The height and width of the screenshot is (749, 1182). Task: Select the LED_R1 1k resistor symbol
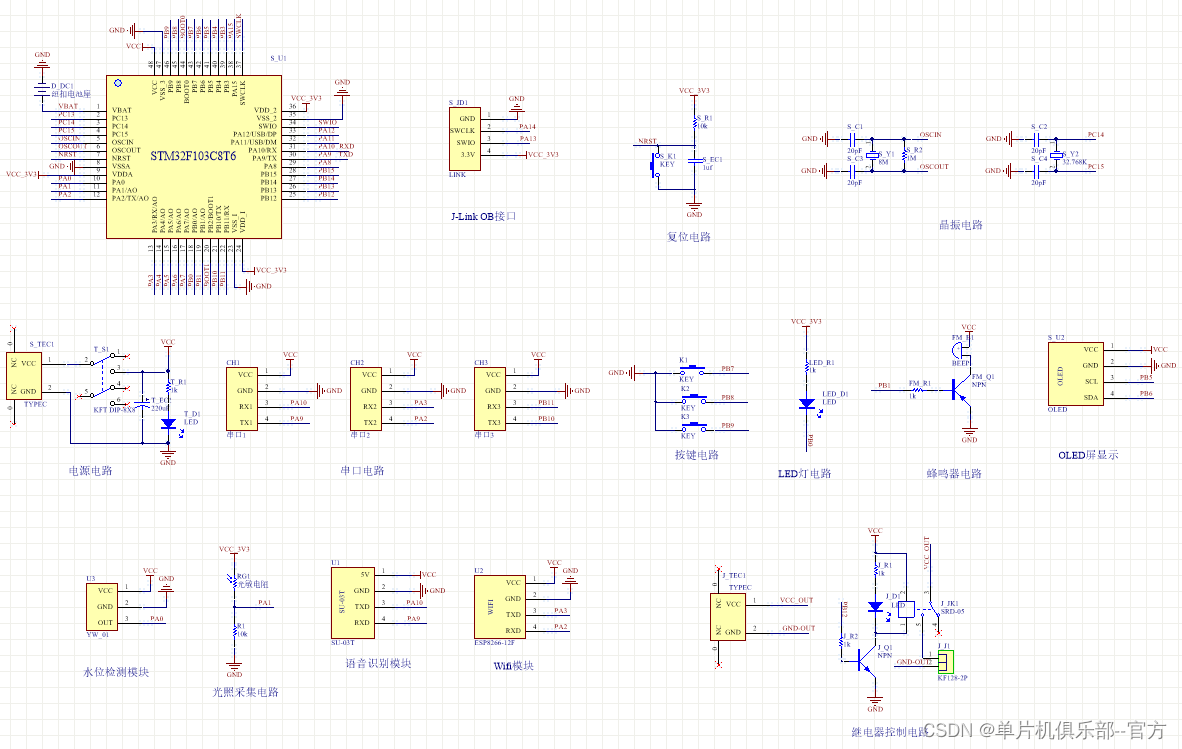point(807,366)
